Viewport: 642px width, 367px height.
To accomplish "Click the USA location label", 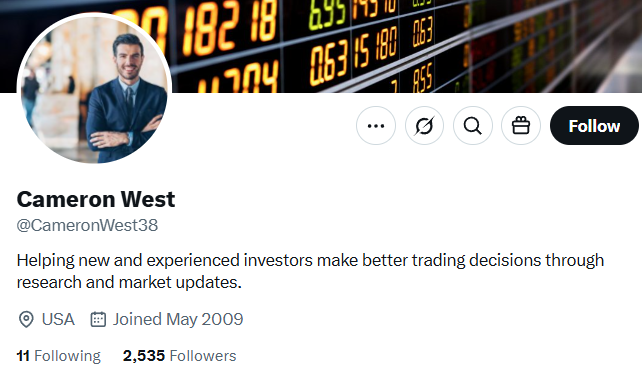I will (58, 319).
